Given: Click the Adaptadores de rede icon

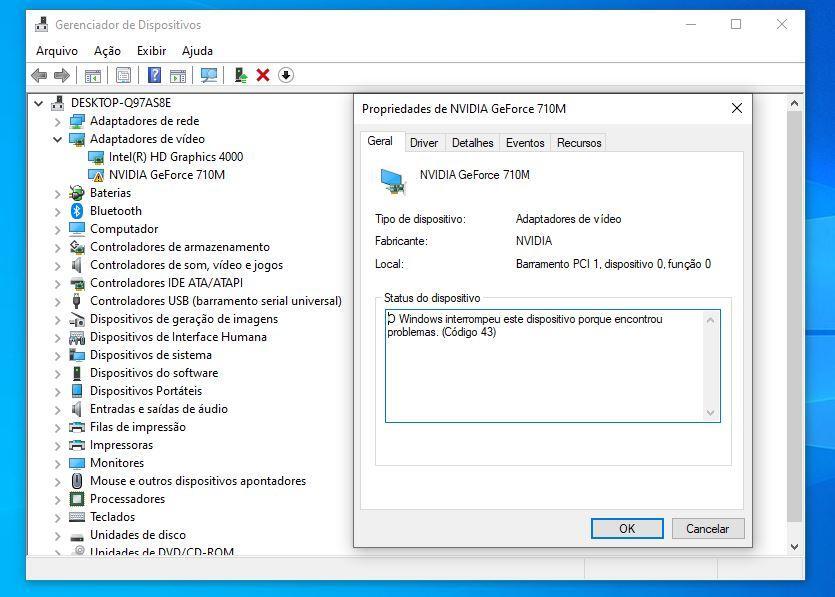Looking at the screenshot, I should point(77,121).
